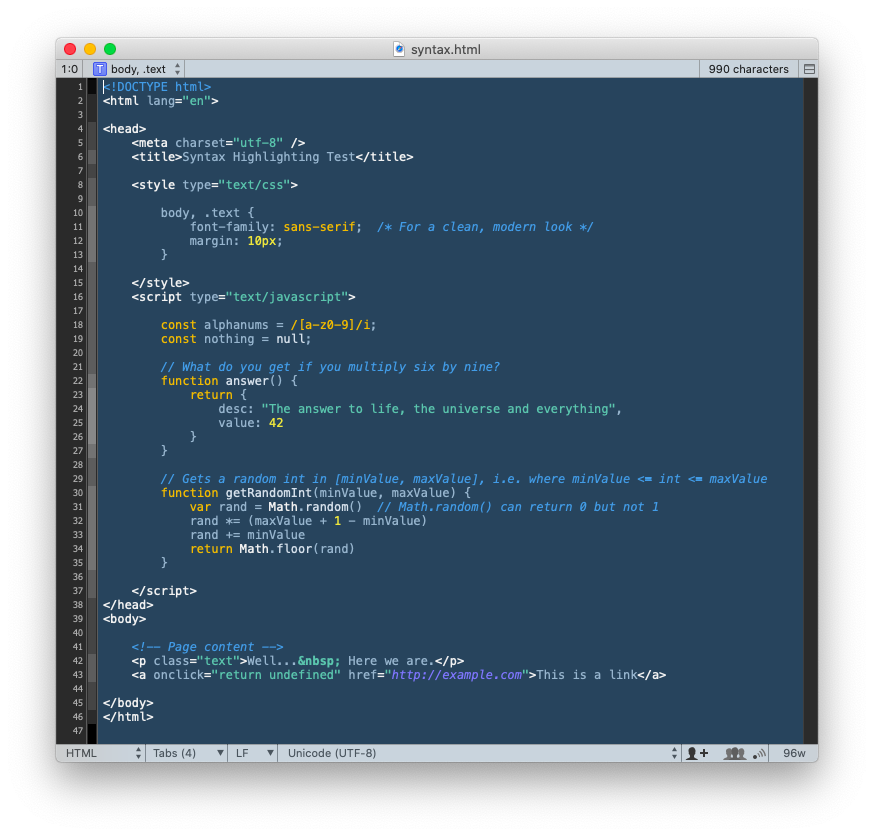Click the syntax.html window title
Viewport: 874px width, 836px height.
445,50
